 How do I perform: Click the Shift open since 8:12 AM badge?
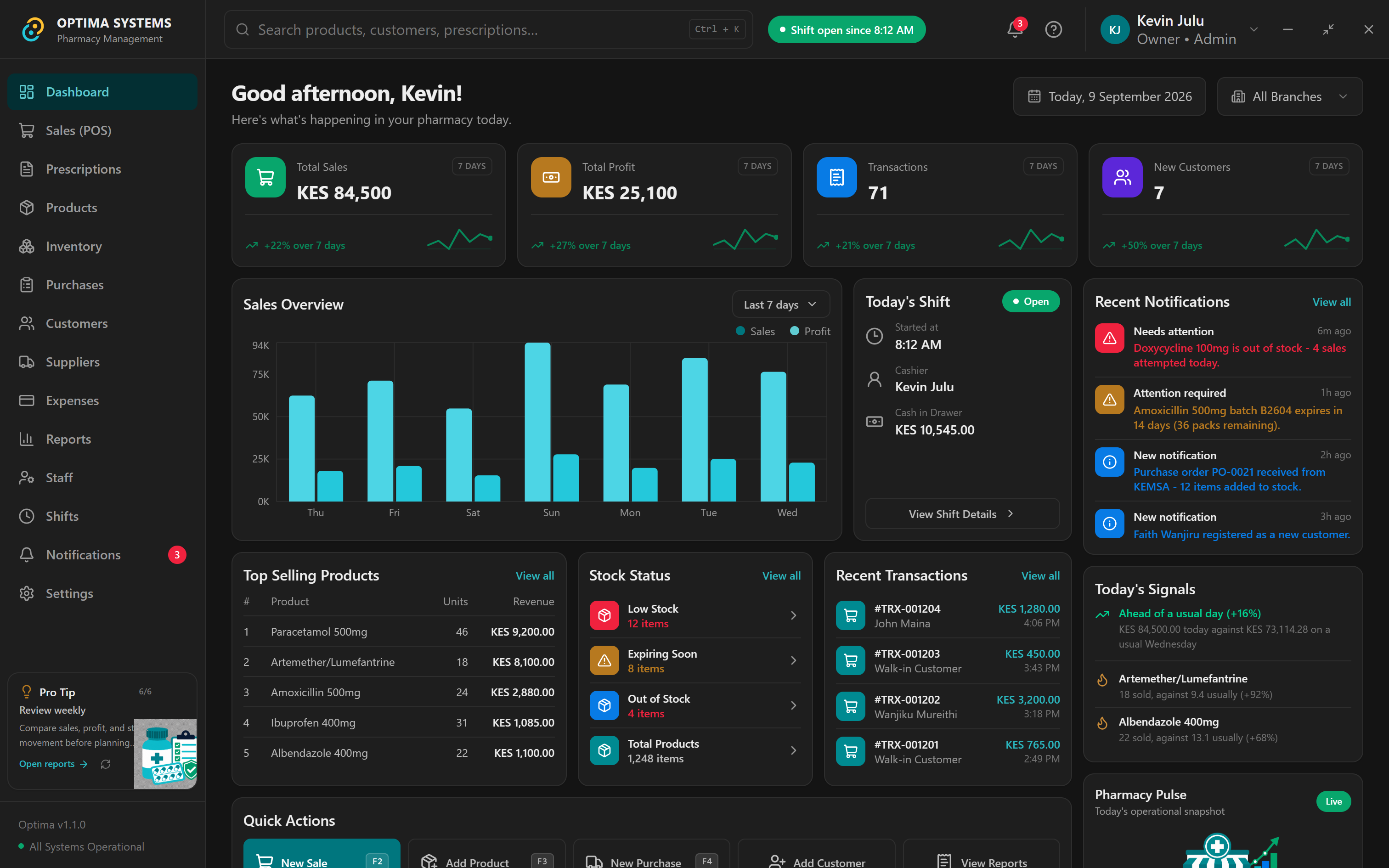[847, 30]
